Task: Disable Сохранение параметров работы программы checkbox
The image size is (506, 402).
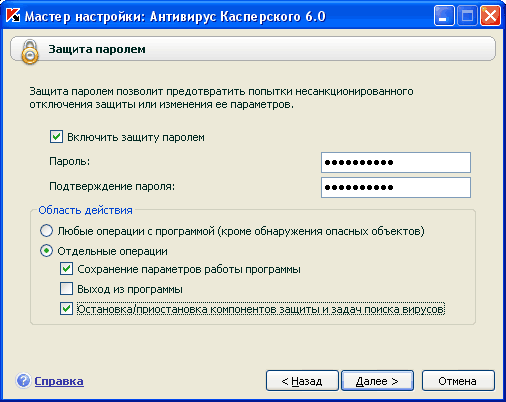Action: tap(66, 269)
